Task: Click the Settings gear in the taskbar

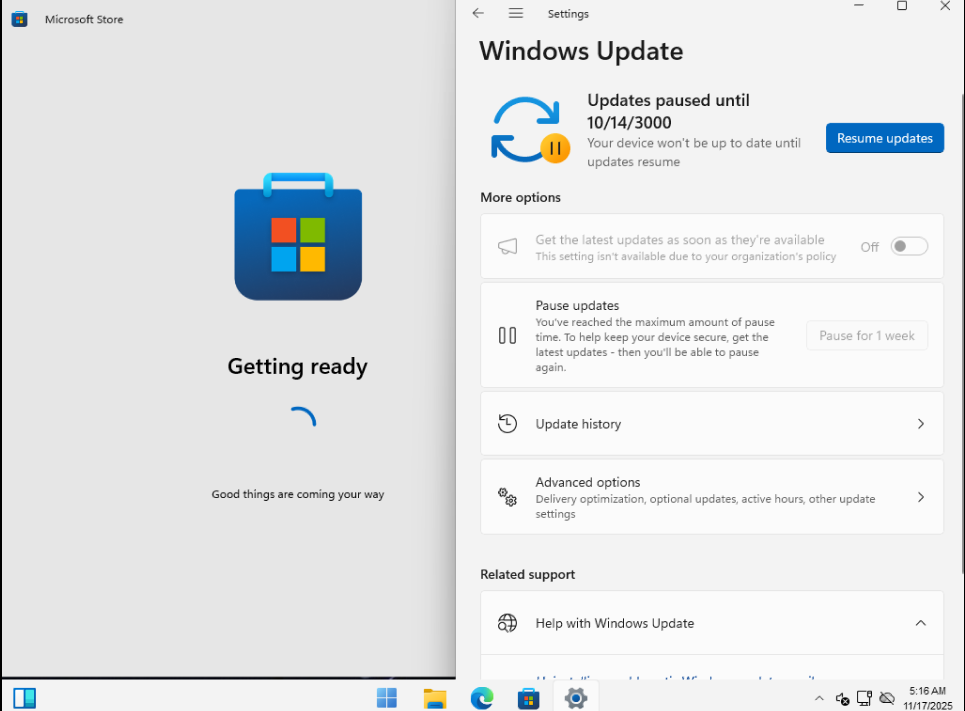Action: click(576, 698)
